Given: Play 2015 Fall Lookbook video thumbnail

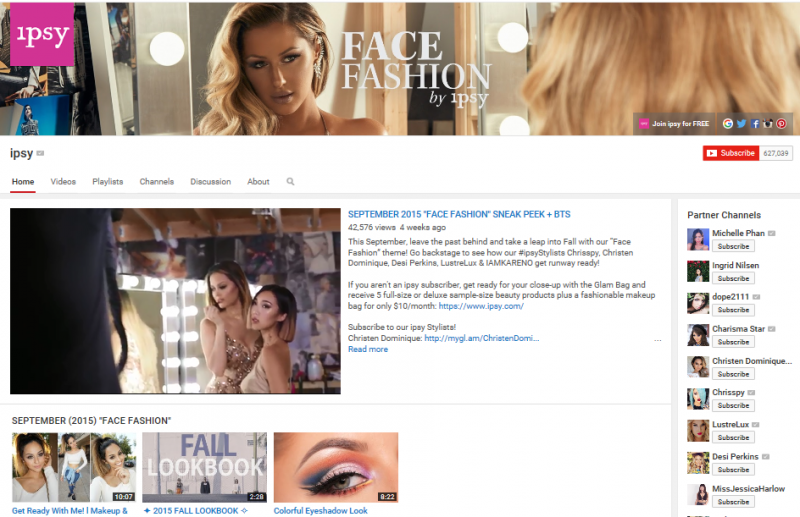Looking at the screenshot, I should [x=204, y=467].
